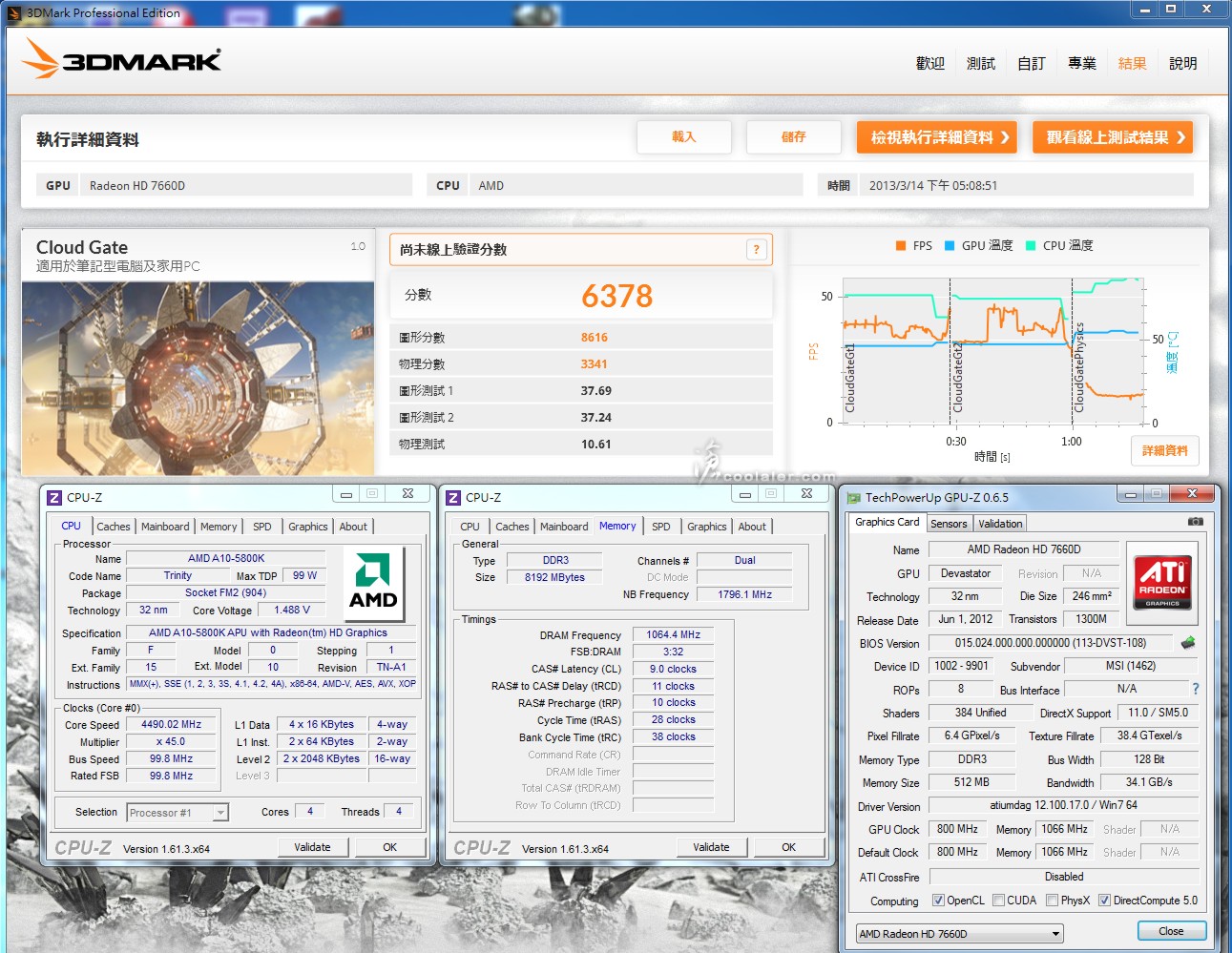Click the GPU-Z Close button
The width and height of the screenshot is (1232, 953).
click(x=1171, y=931)
